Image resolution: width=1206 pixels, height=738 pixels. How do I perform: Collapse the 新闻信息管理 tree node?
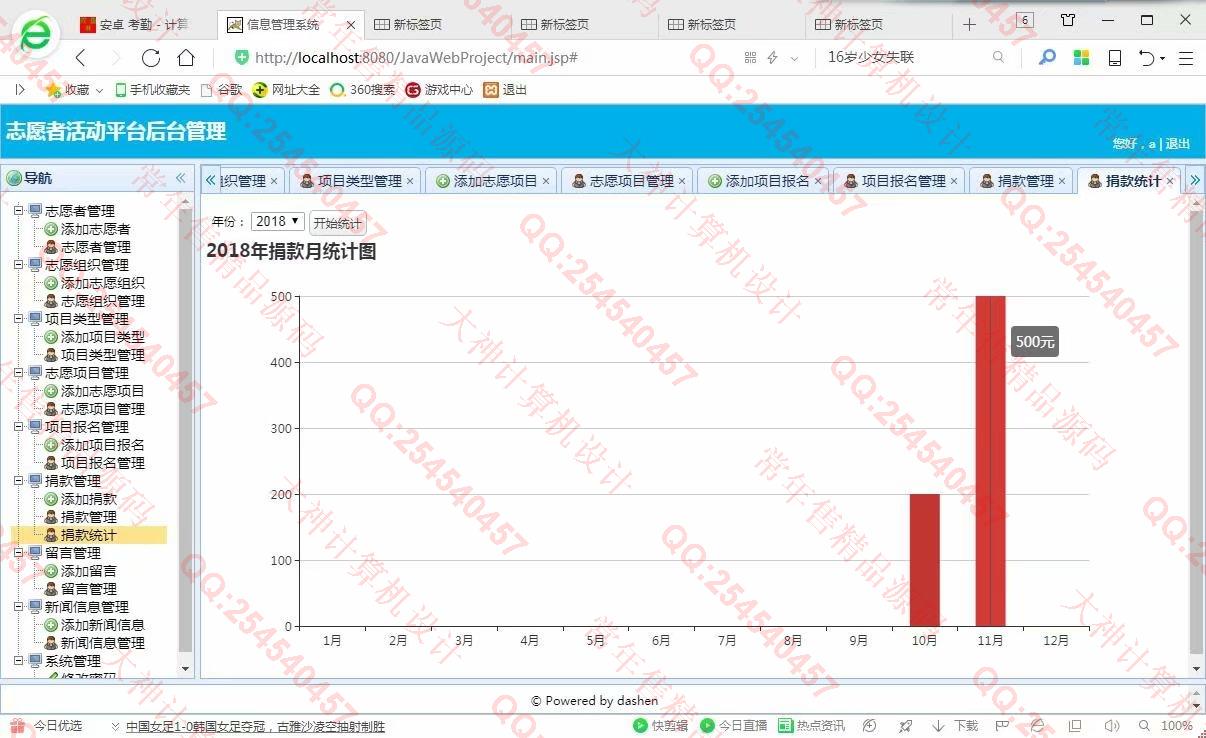pyautogui.click(x=18, y=607)
